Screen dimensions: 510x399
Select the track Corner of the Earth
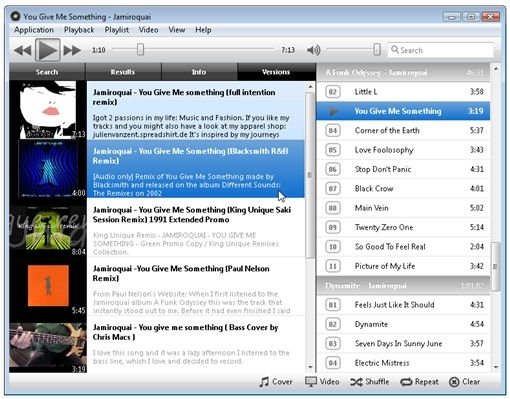[x=403, y=130]
